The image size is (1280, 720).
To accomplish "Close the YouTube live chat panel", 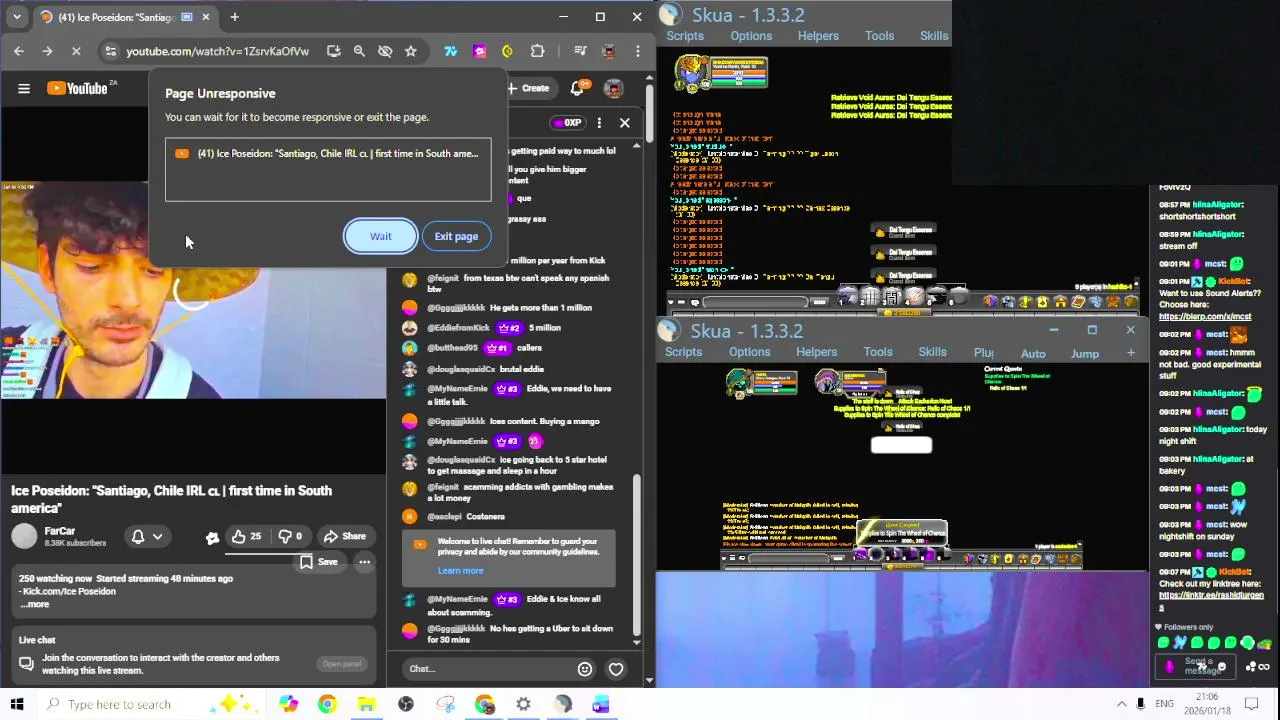I will point(625,123).
